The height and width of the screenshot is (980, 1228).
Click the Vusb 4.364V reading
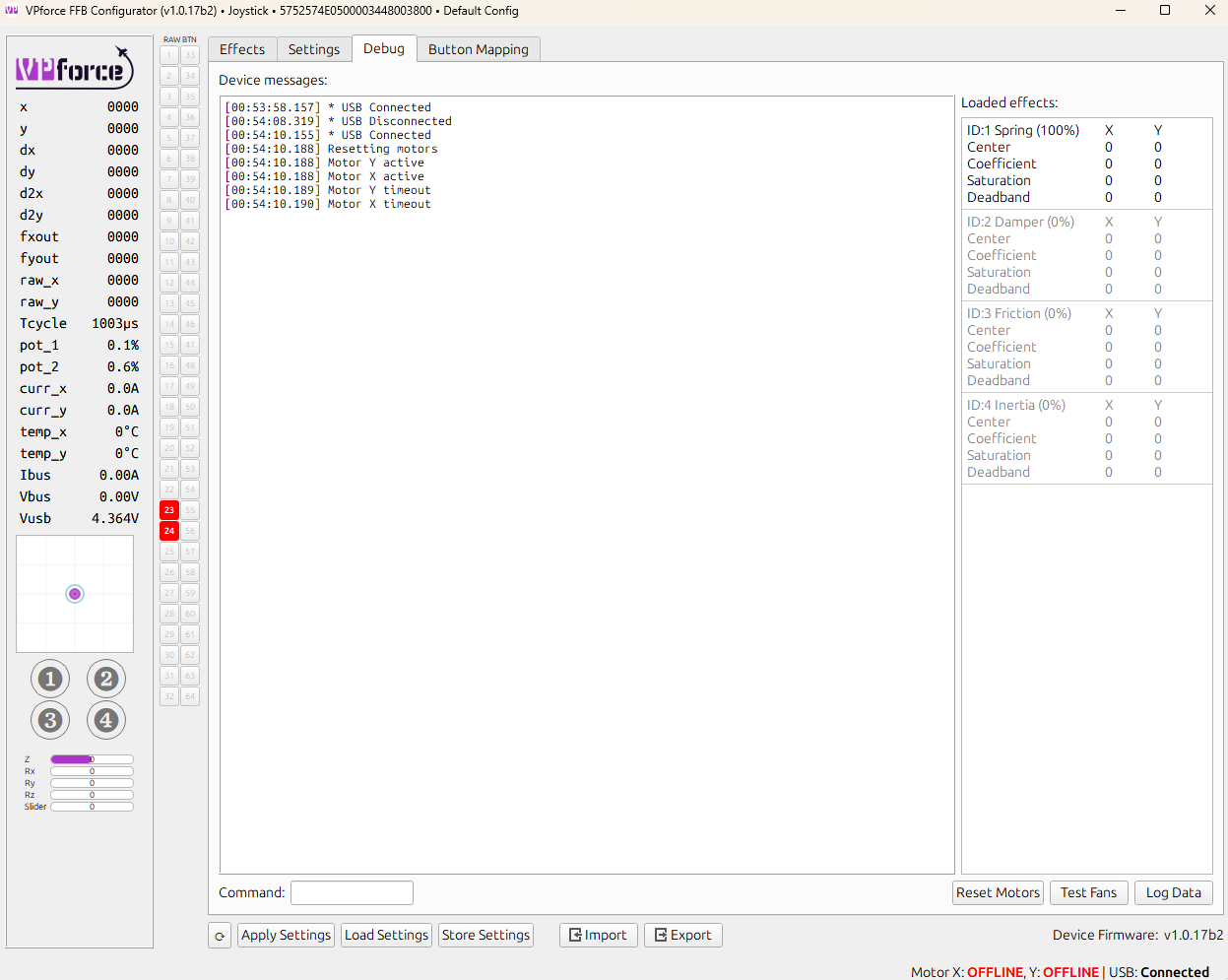(79, 518)
